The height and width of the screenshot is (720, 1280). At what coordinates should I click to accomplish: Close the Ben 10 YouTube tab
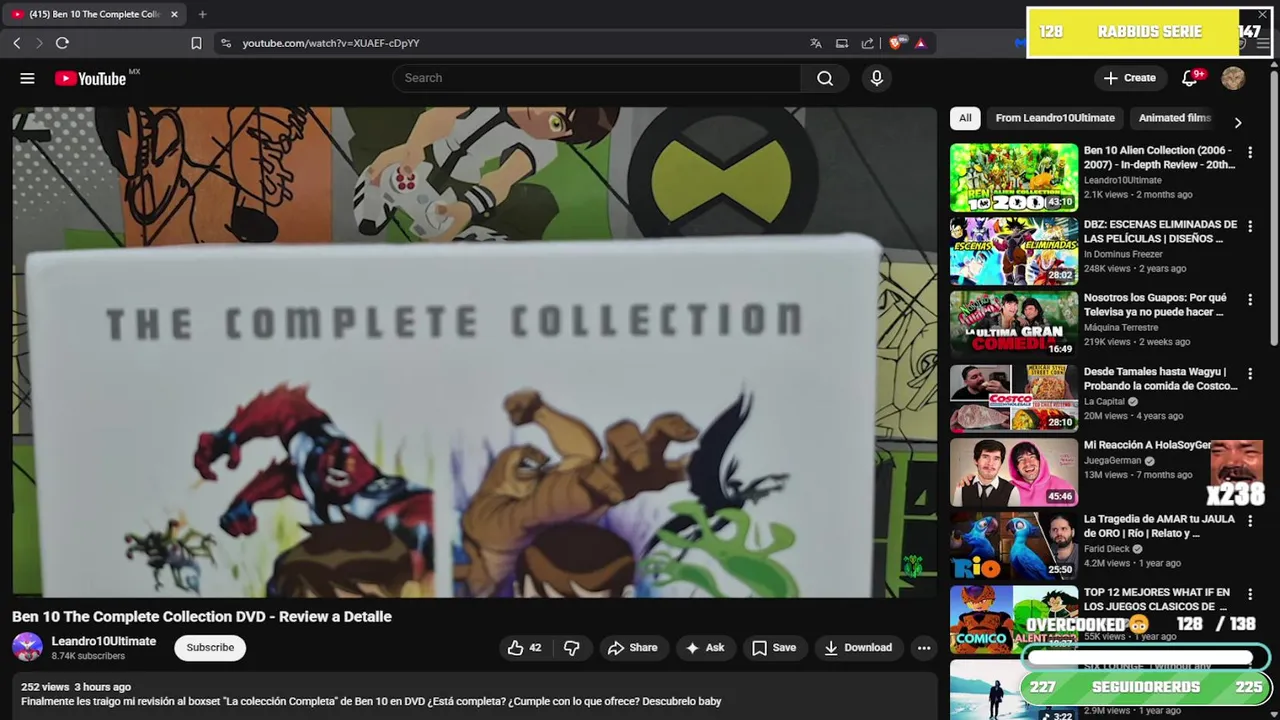click(174, 14)
